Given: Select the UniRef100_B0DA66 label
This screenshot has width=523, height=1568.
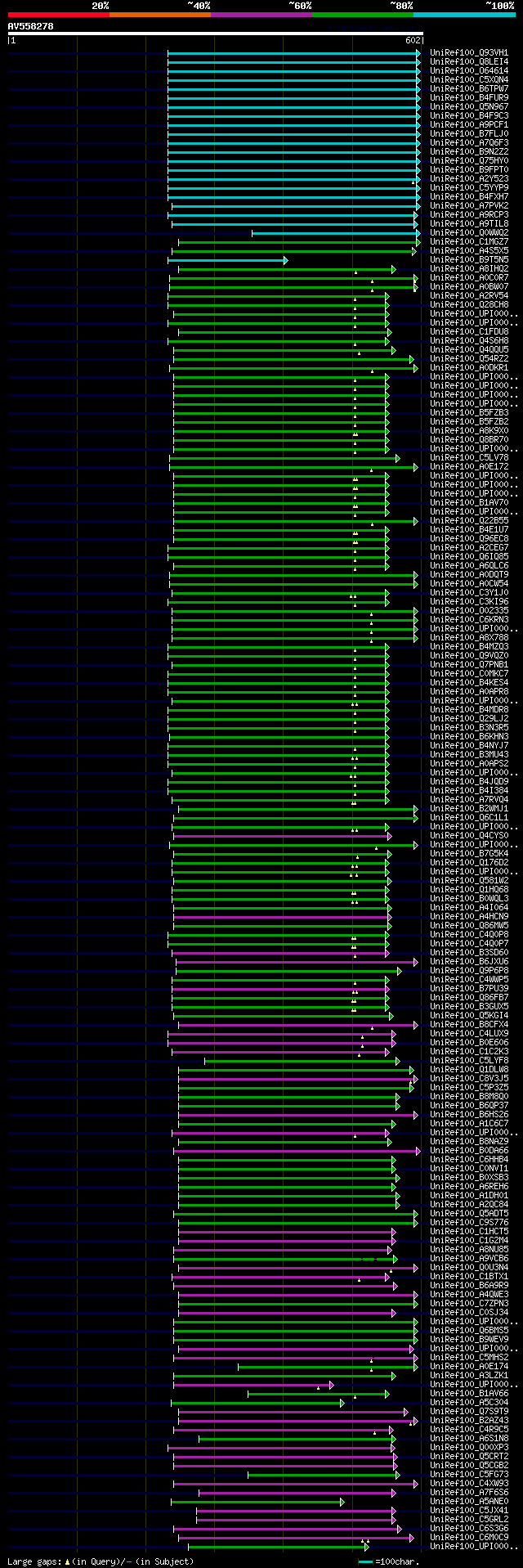Looking at the screenshot, I should tap(469, 1150).
